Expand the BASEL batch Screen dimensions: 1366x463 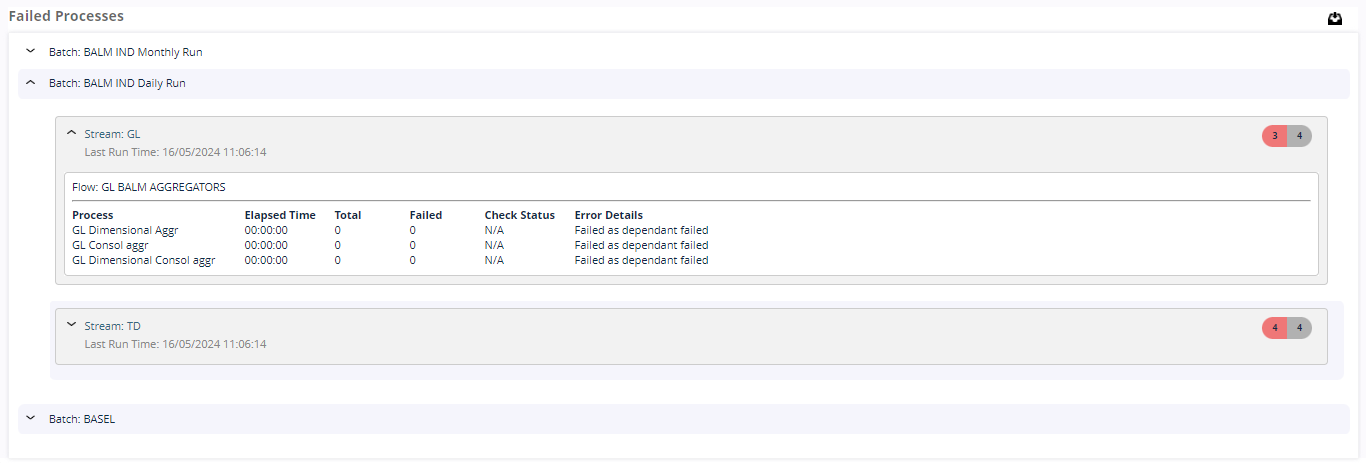[x=30, y=418]
